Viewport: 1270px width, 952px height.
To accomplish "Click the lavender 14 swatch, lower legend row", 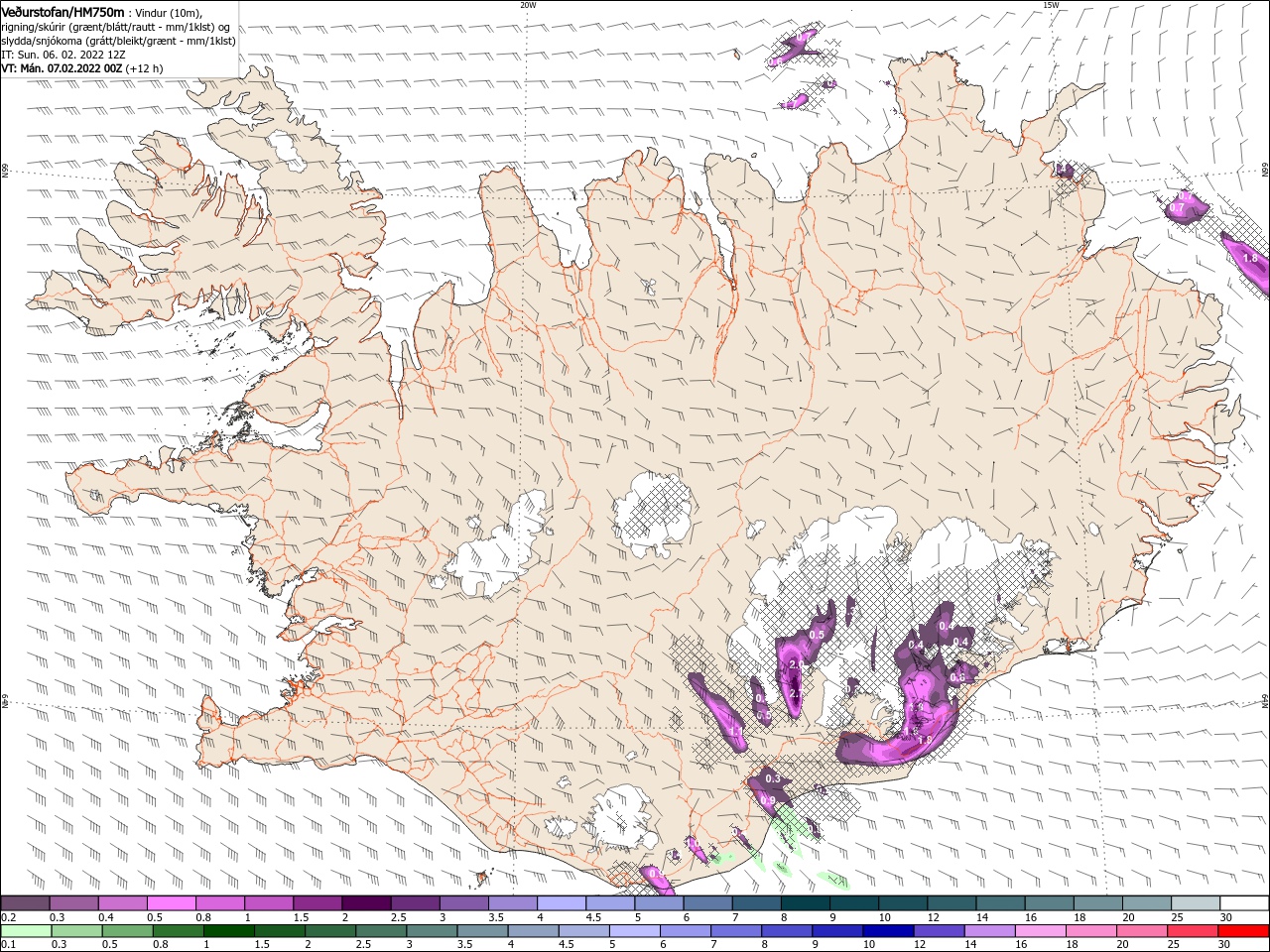I will 989,931.
